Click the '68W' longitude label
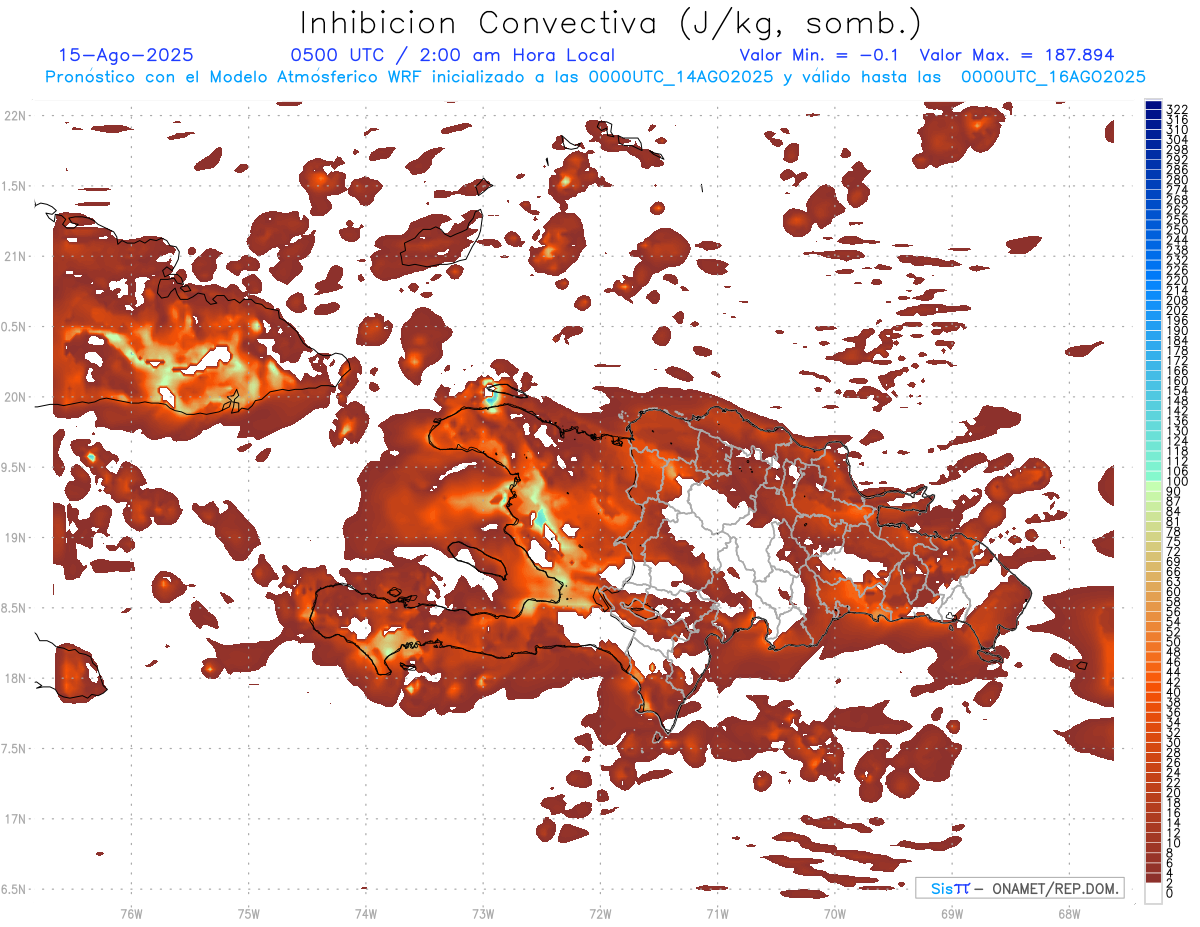1200x927 pixels. pyautogui.click(x=1068, y=913)
